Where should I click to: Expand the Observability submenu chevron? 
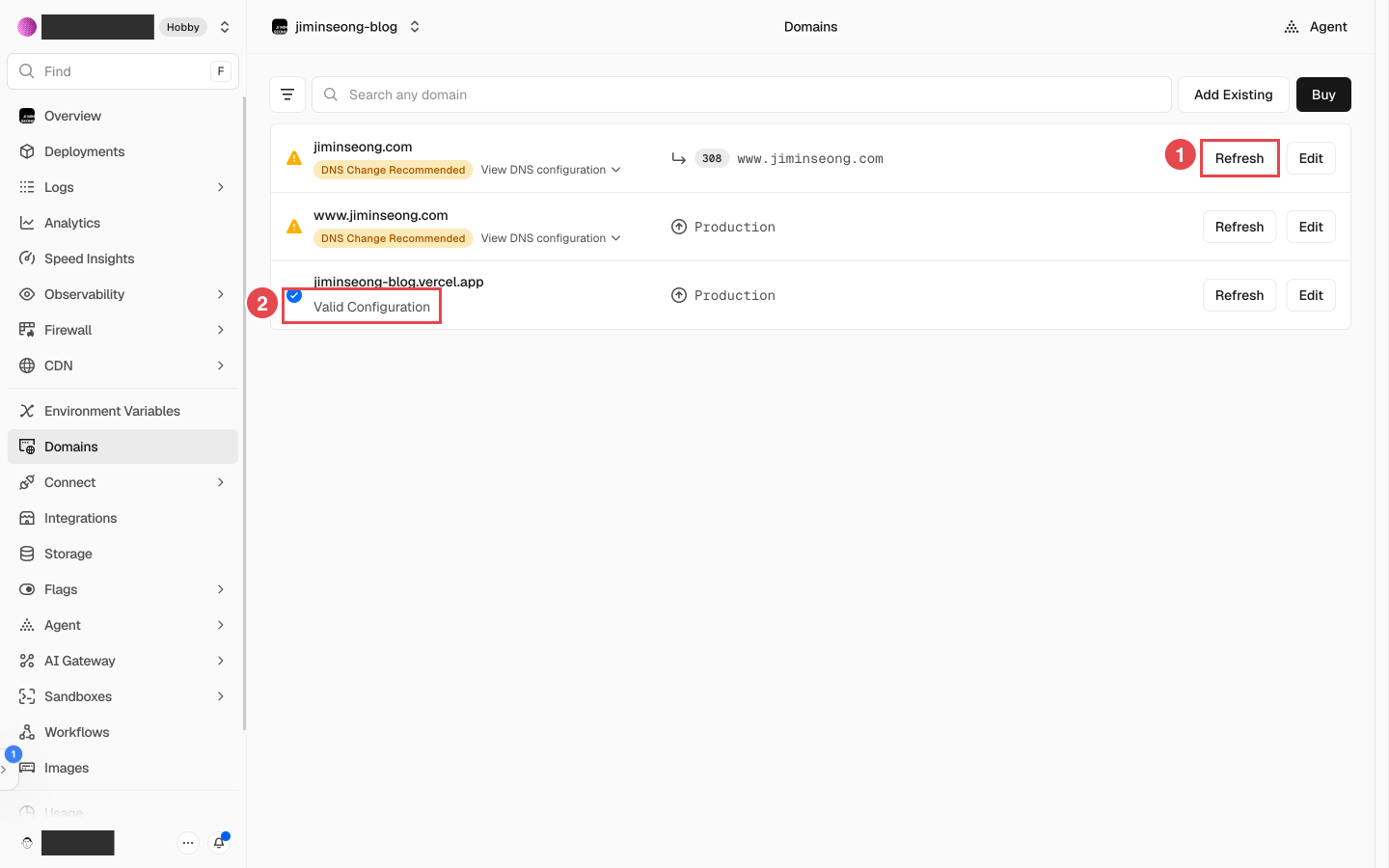[x=221, y=294]
